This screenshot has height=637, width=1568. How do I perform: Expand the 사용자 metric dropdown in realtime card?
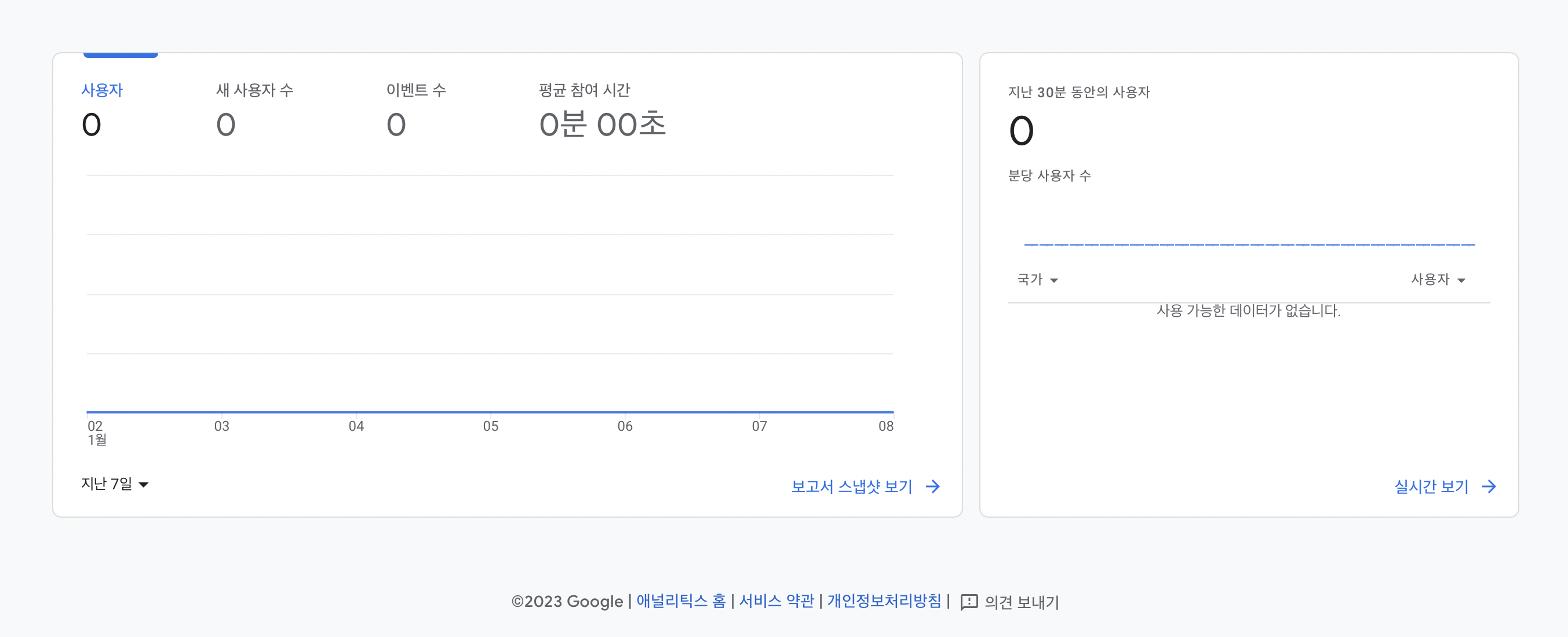[1431, 279]
